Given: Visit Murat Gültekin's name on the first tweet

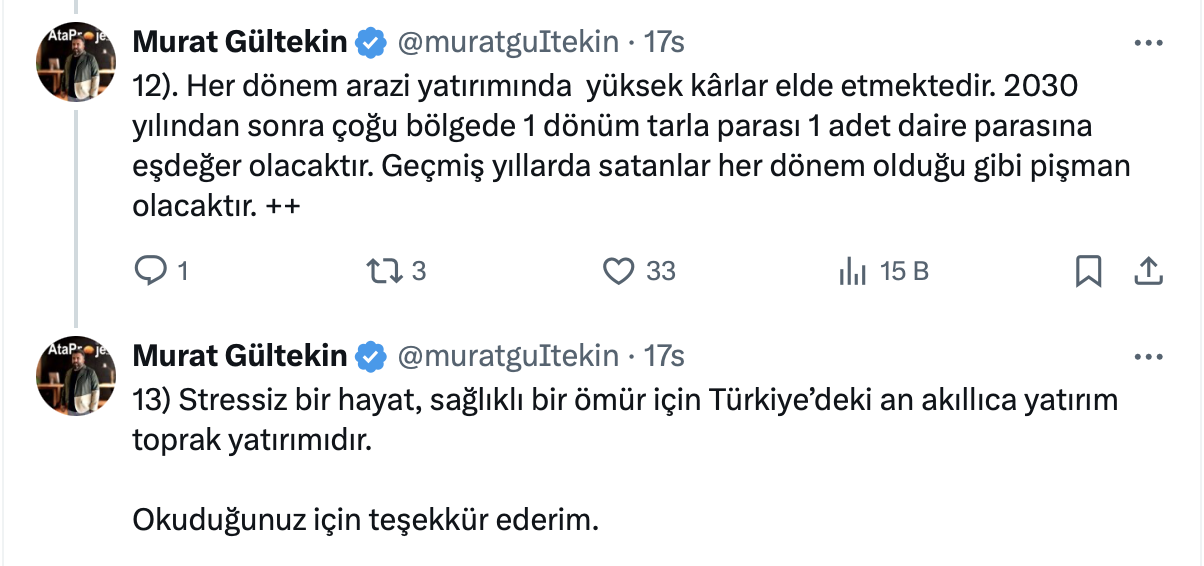Looking at the screenshot, I should (240, 43).
